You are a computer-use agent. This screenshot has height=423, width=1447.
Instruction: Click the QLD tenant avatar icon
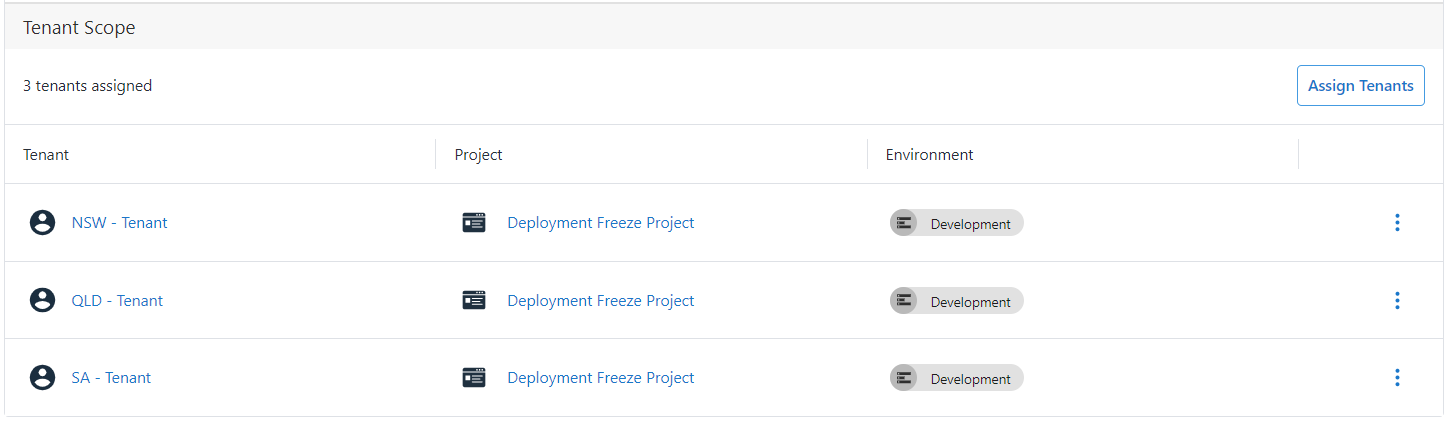(x=42, y=300)
